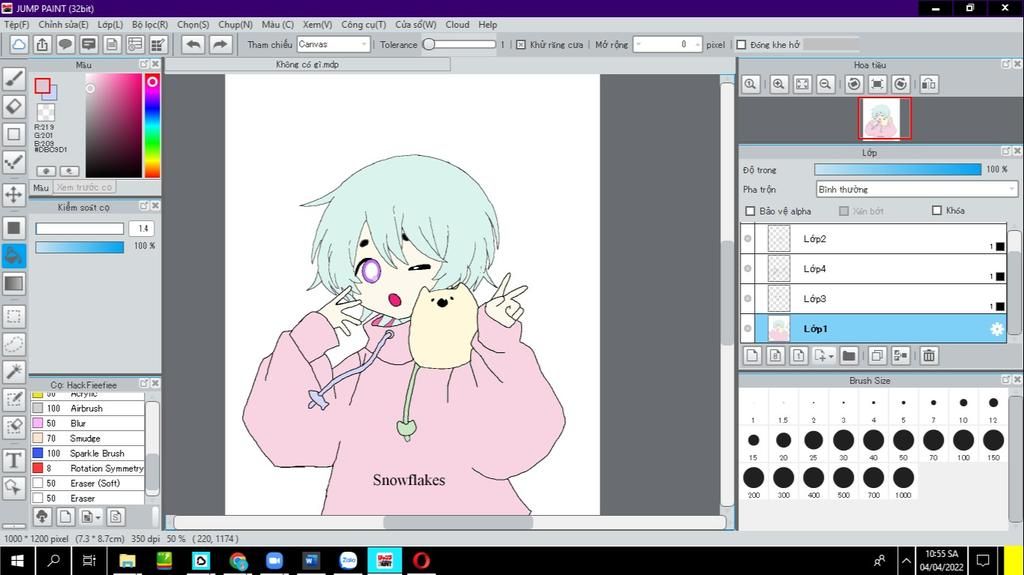The width and height of the screenshot is (1024, 575).
Task: Rotate the canvas left in the Navigator
Action: click(x=854, y=84)
